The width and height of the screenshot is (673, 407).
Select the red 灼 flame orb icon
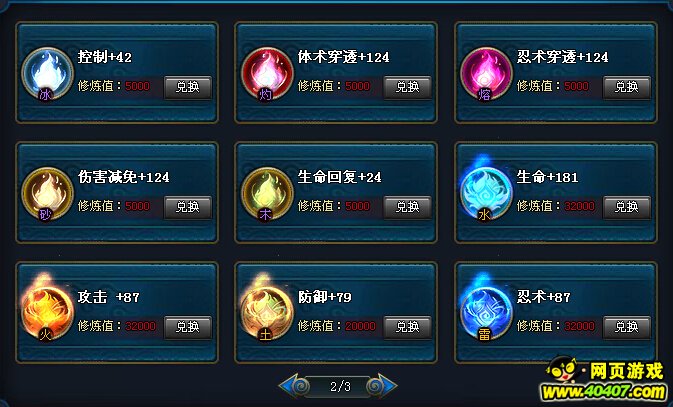(x=267, y=74)
